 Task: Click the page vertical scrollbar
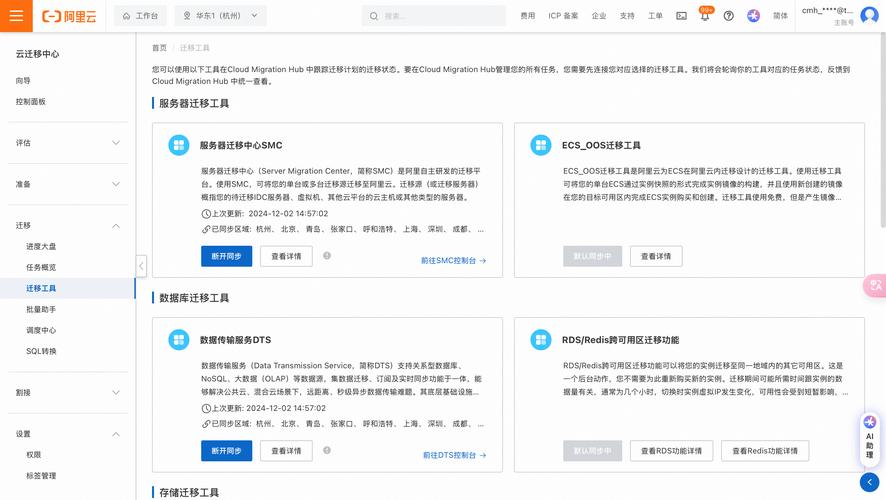(883, 130)
